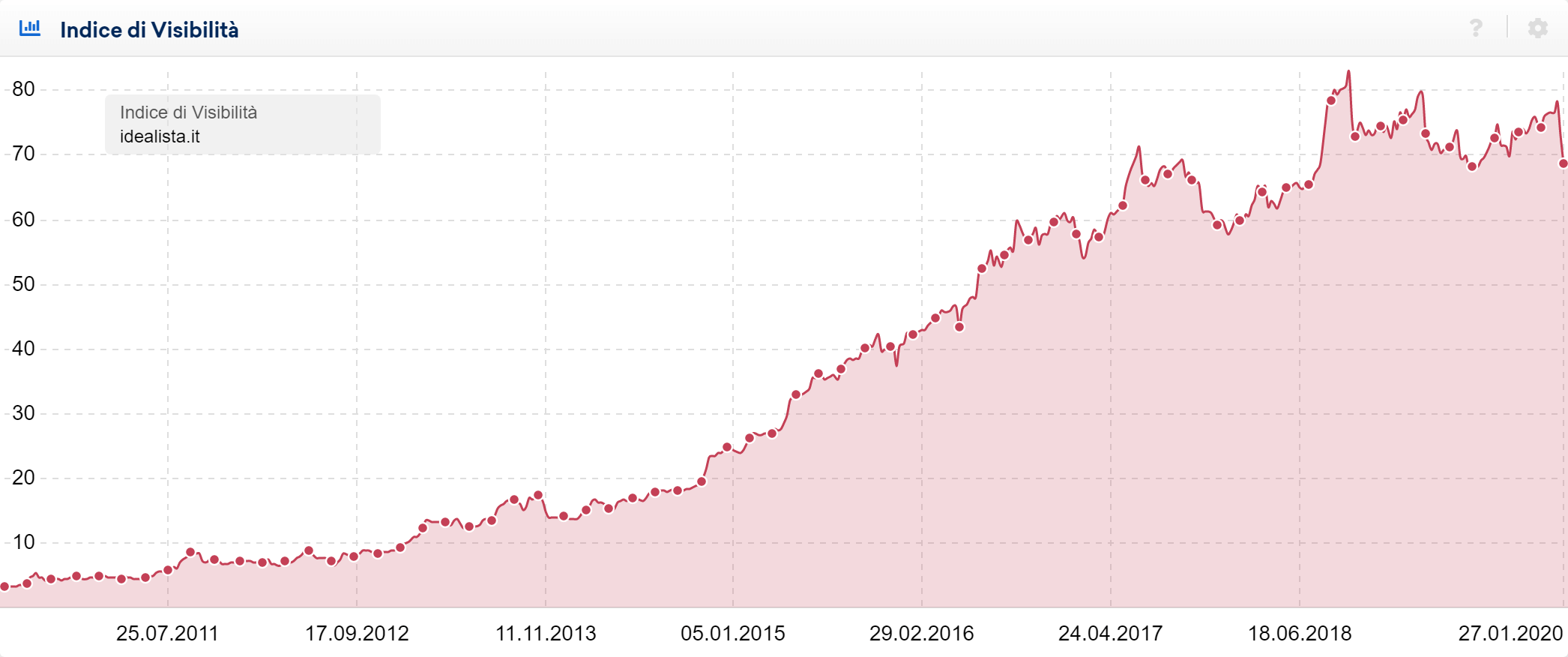Click the 25.07.2011 date on the x-axis

point(167,634)
